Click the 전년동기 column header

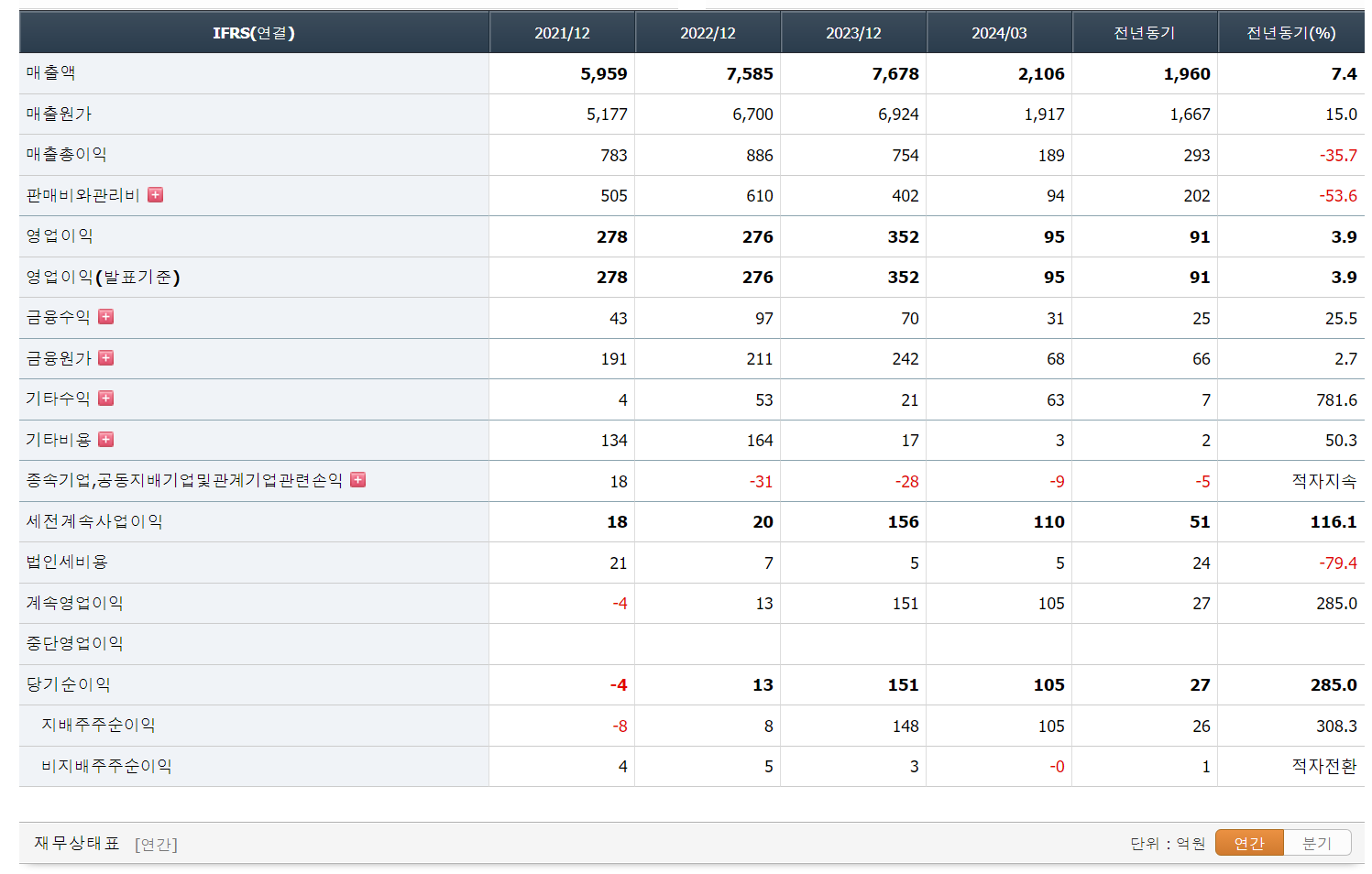click(1145, 33)
